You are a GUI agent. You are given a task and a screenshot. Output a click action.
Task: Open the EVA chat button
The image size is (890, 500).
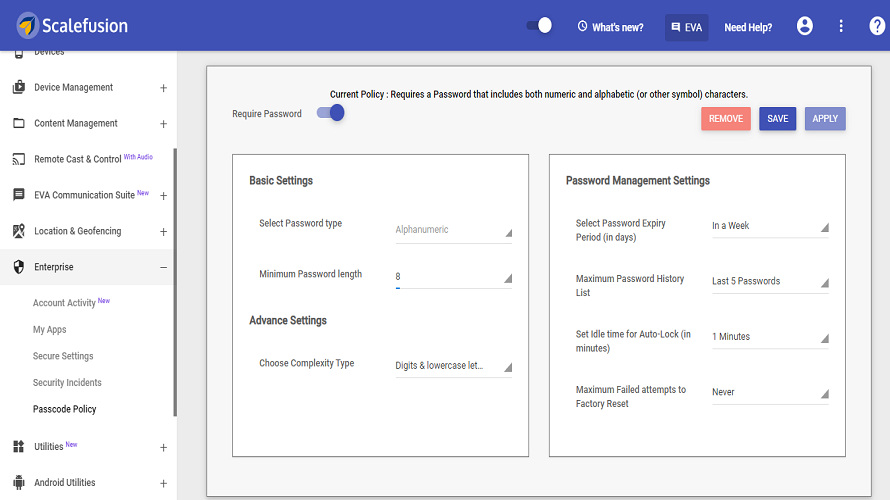686,27
